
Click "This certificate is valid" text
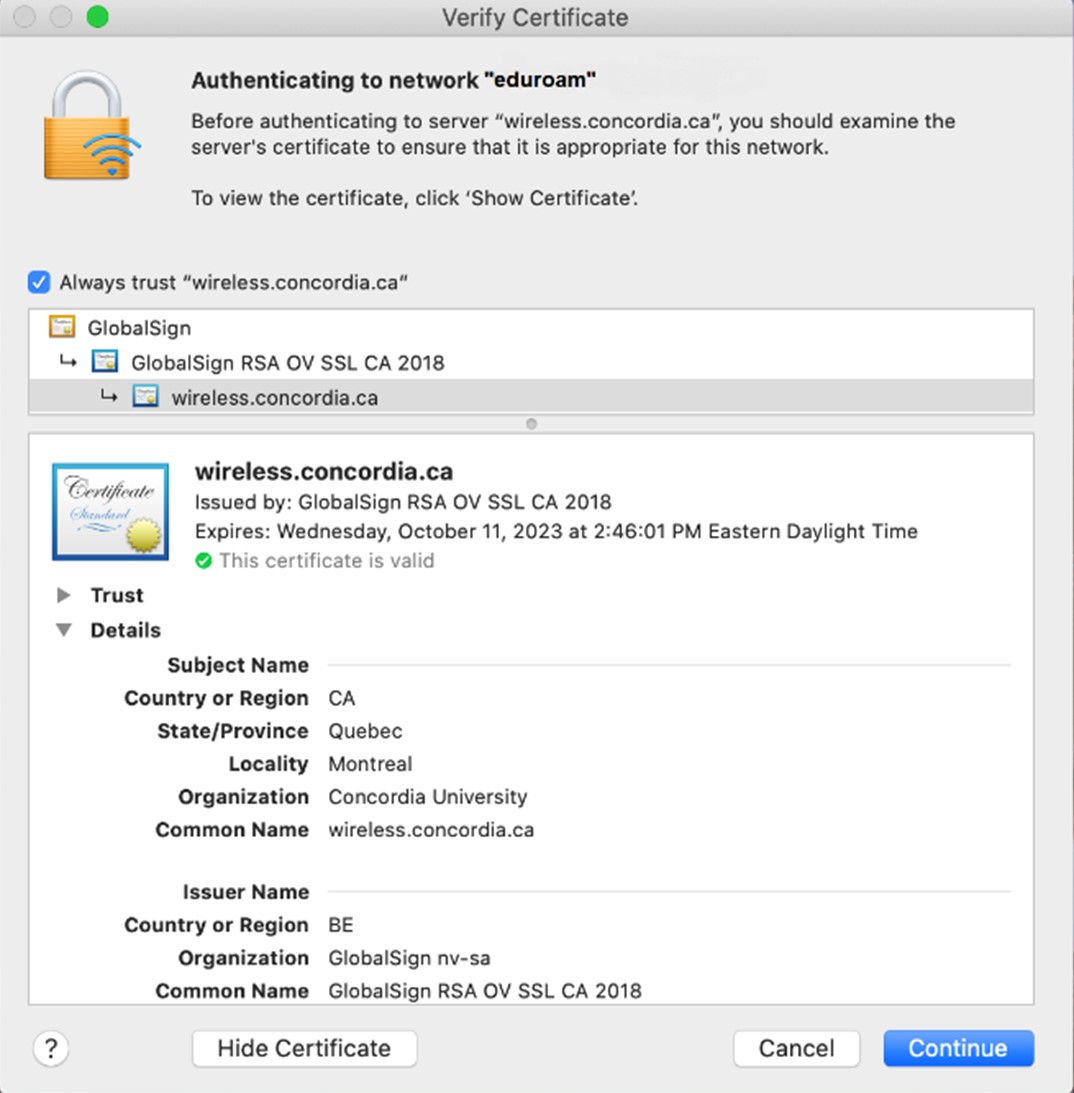pyautogui.click(x=327, y=560)
